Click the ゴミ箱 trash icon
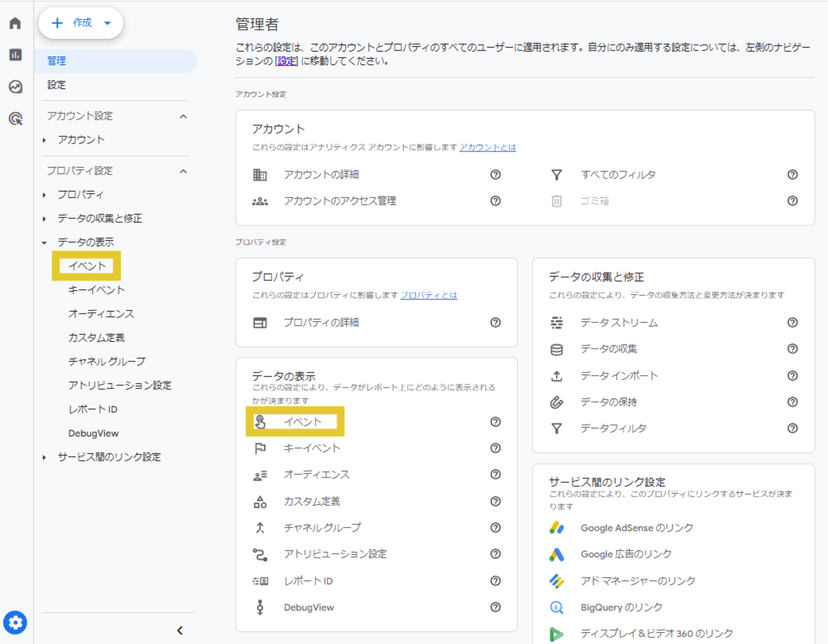The height and width of the screenshot is (644, 828). click(557, 201)
